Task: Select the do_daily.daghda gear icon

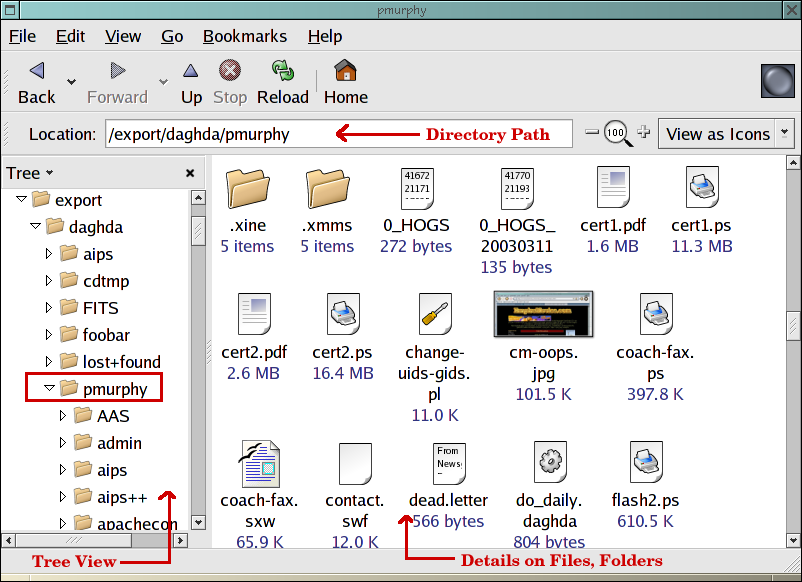Action: pyautogui.click(x=550, y=462)
